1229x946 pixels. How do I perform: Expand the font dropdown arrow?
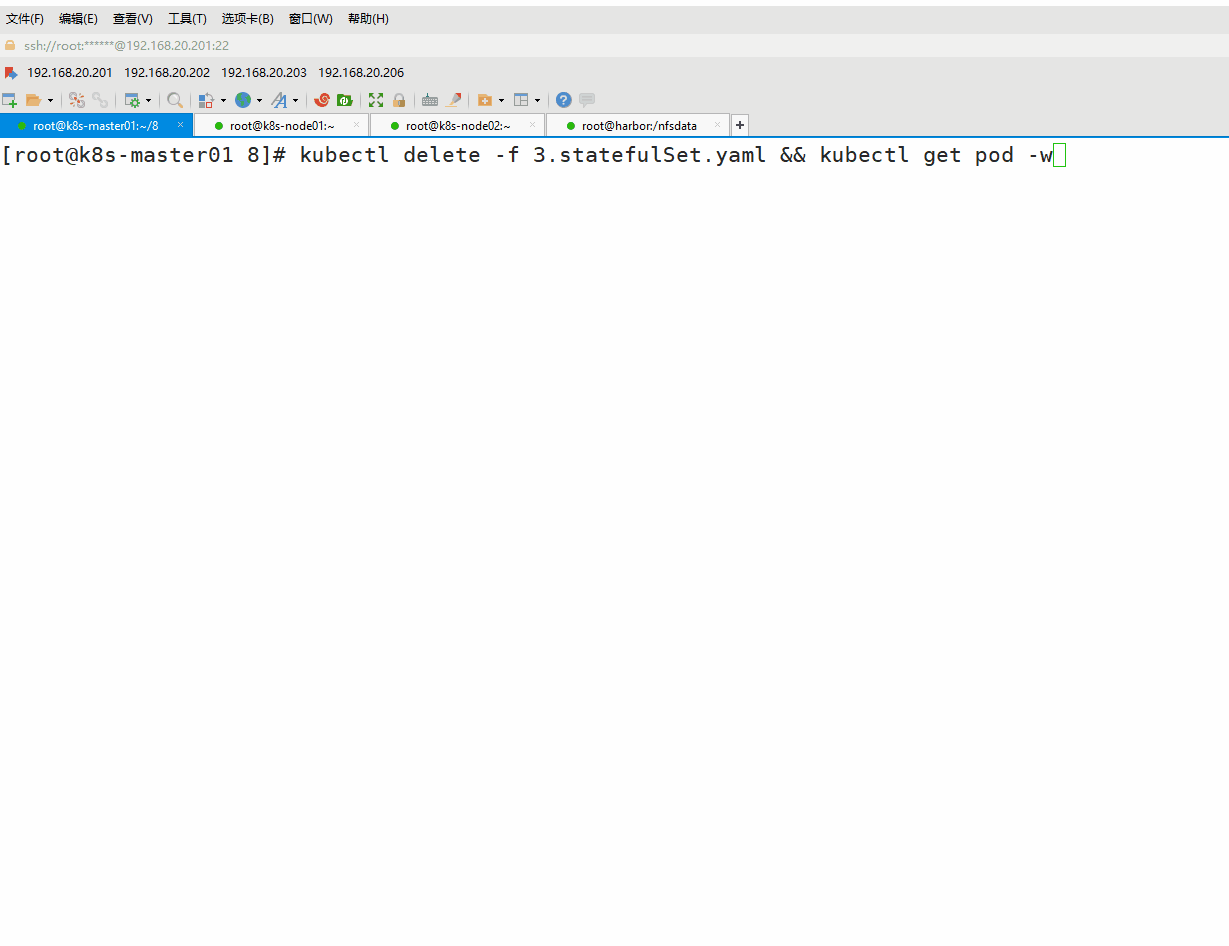295,101
